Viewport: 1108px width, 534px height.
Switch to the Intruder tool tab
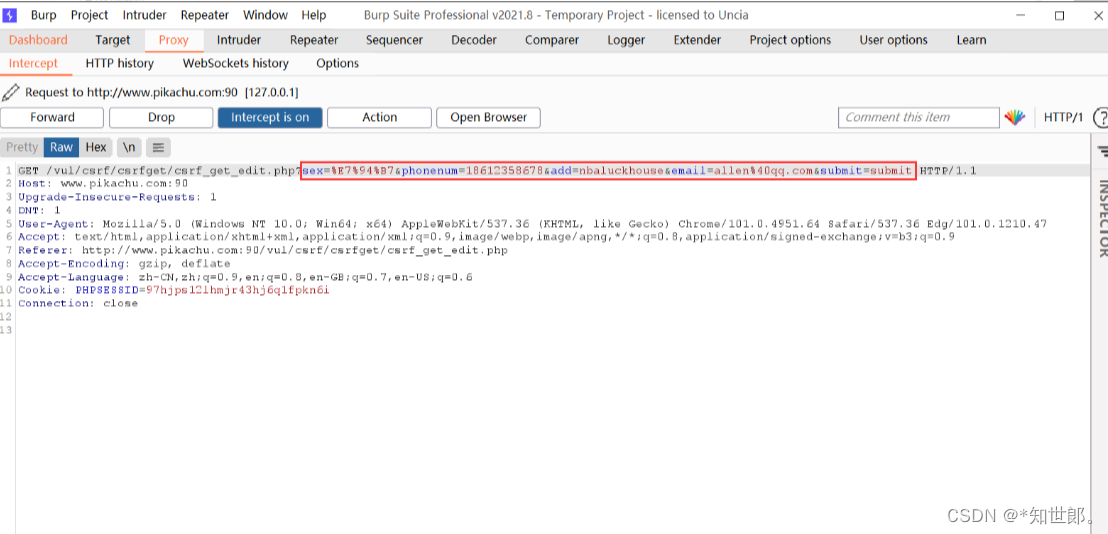pyautogui.click(x=239, y=40)
